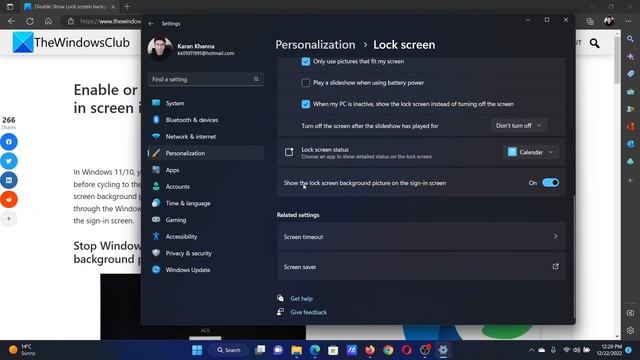Screen dimensions: 640x360
Task: Uncheck Only use pictures that fit my screen
Action: [x=305, y=62]
